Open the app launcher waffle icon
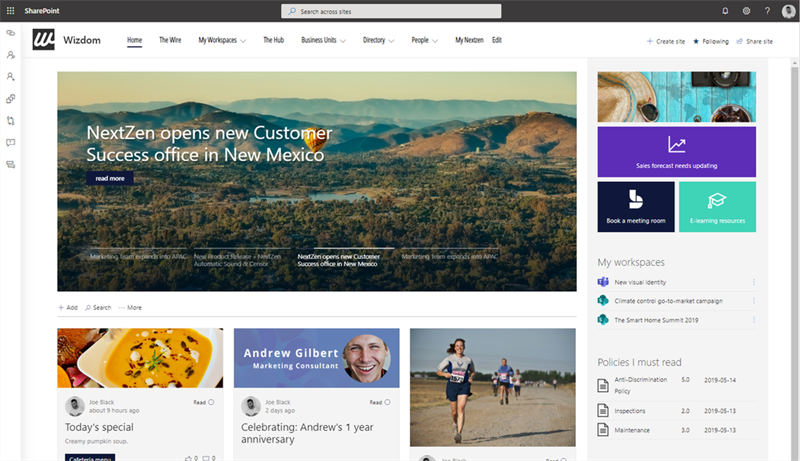800x461 pixels. 10,11
